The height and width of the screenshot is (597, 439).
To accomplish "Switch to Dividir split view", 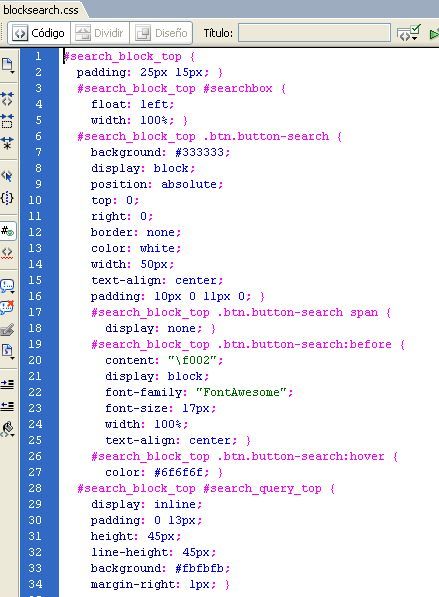I will click(100, 34).
